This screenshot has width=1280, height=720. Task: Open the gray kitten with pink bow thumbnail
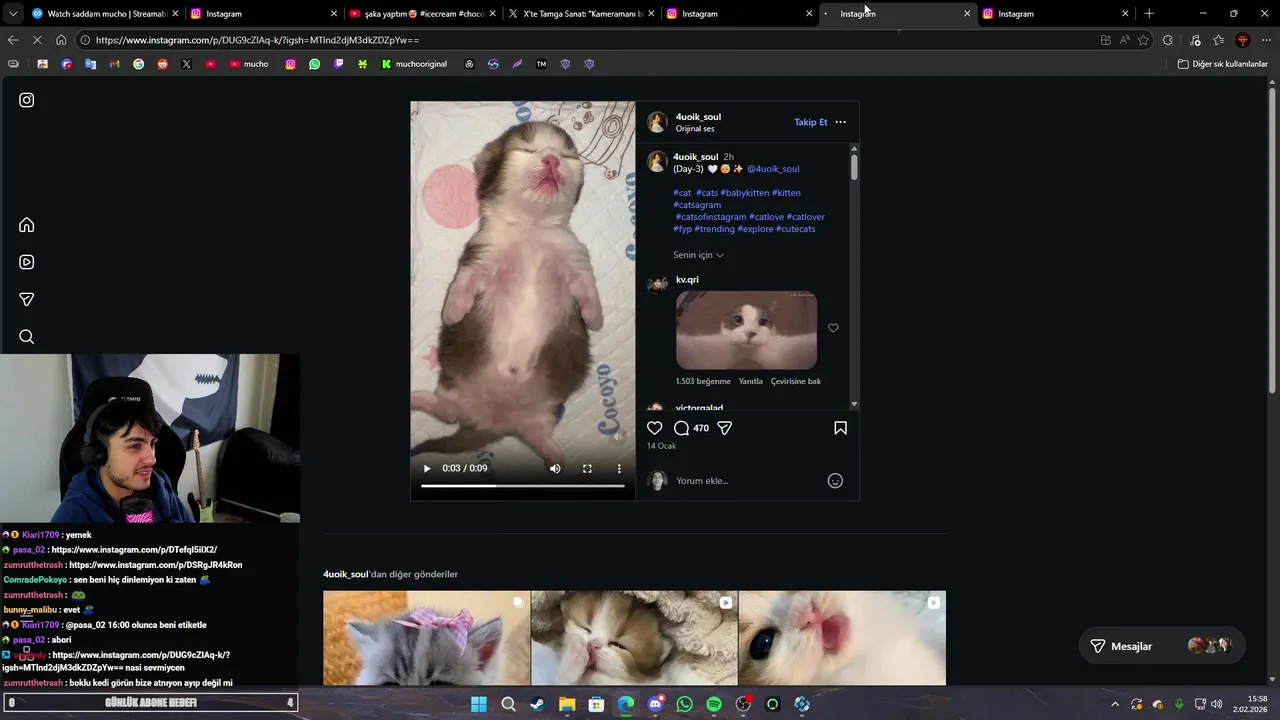click(426, 638)
